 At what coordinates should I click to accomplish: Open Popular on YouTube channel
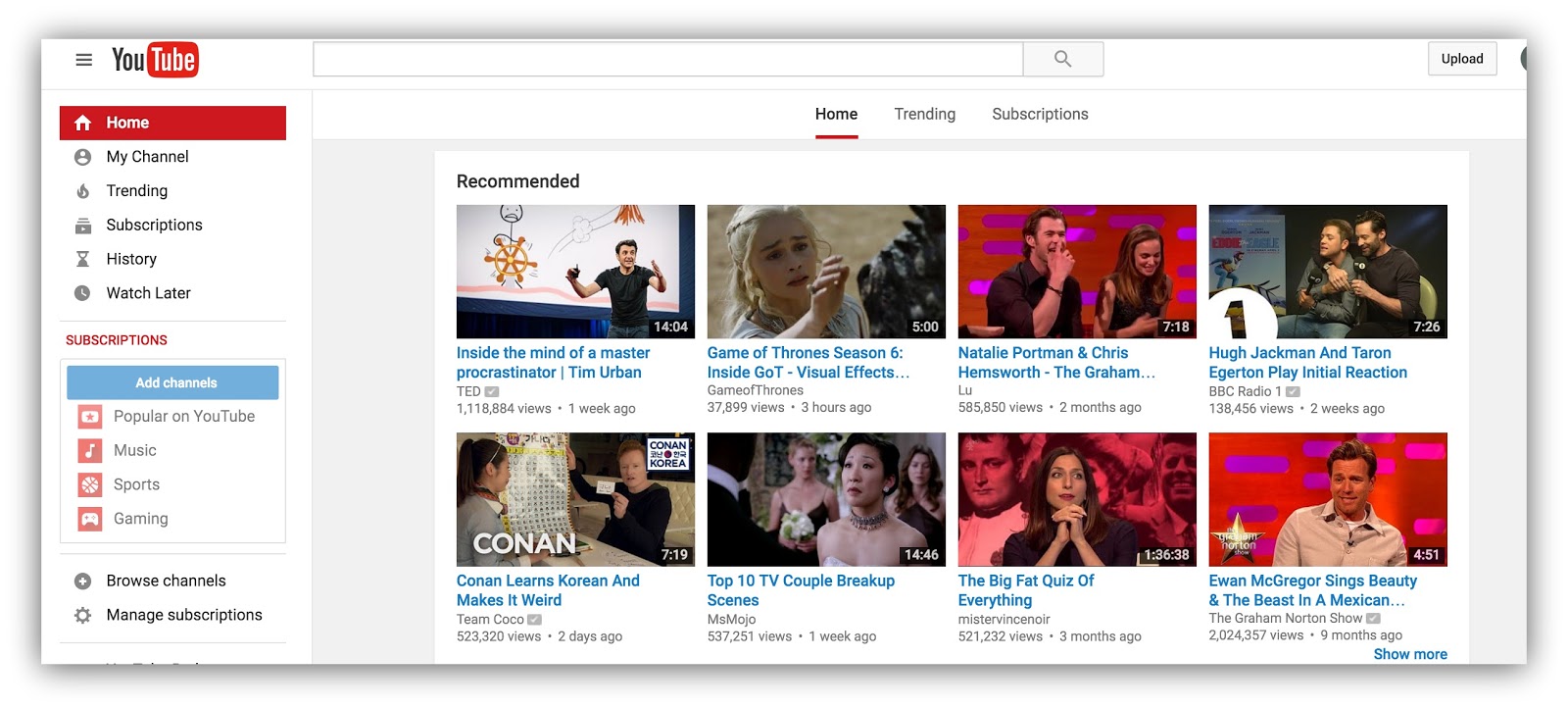click(184, 417)
